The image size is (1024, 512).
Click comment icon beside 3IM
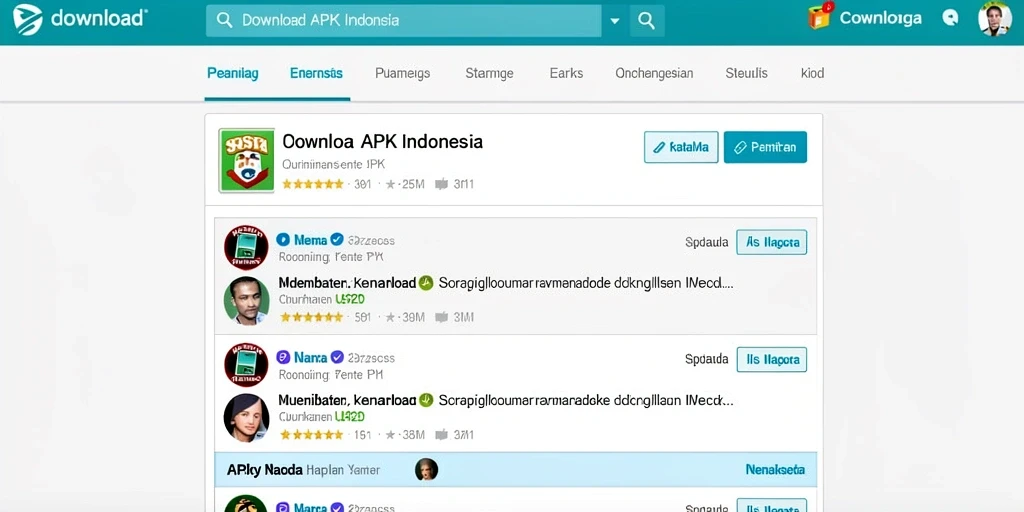tap(441, 317)
